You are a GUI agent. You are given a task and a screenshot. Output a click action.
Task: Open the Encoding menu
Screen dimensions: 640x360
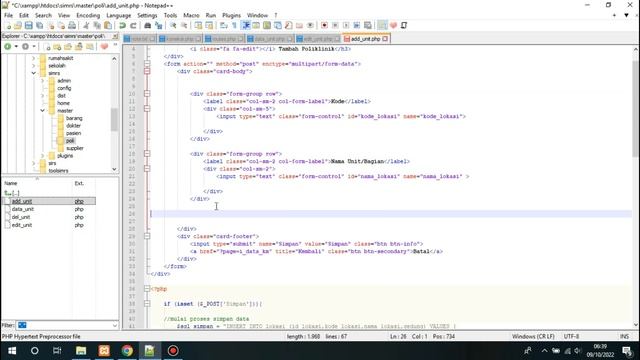click(88, 15)
